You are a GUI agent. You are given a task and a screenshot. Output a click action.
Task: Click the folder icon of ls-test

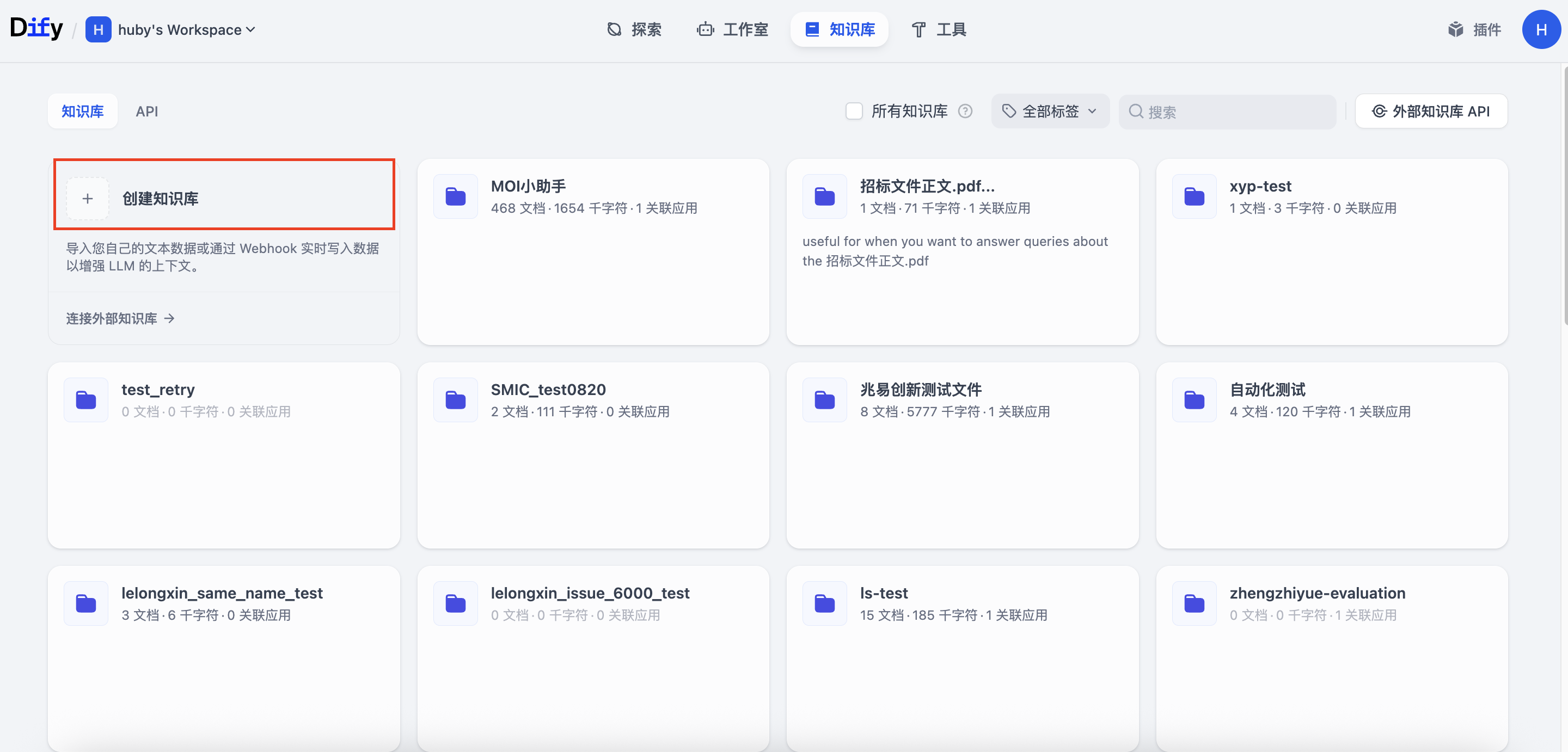coord(824,603)
